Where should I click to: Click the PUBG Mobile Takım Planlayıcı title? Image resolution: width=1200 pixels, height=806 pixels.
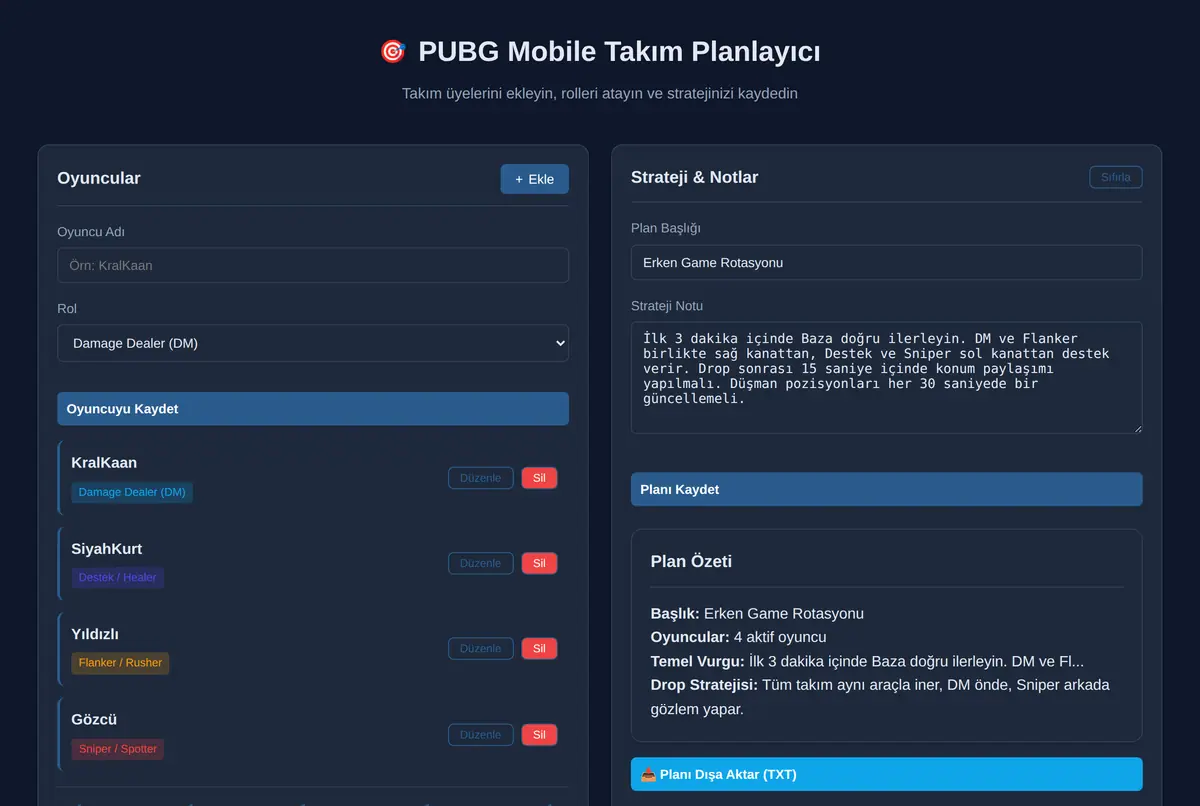619,51
